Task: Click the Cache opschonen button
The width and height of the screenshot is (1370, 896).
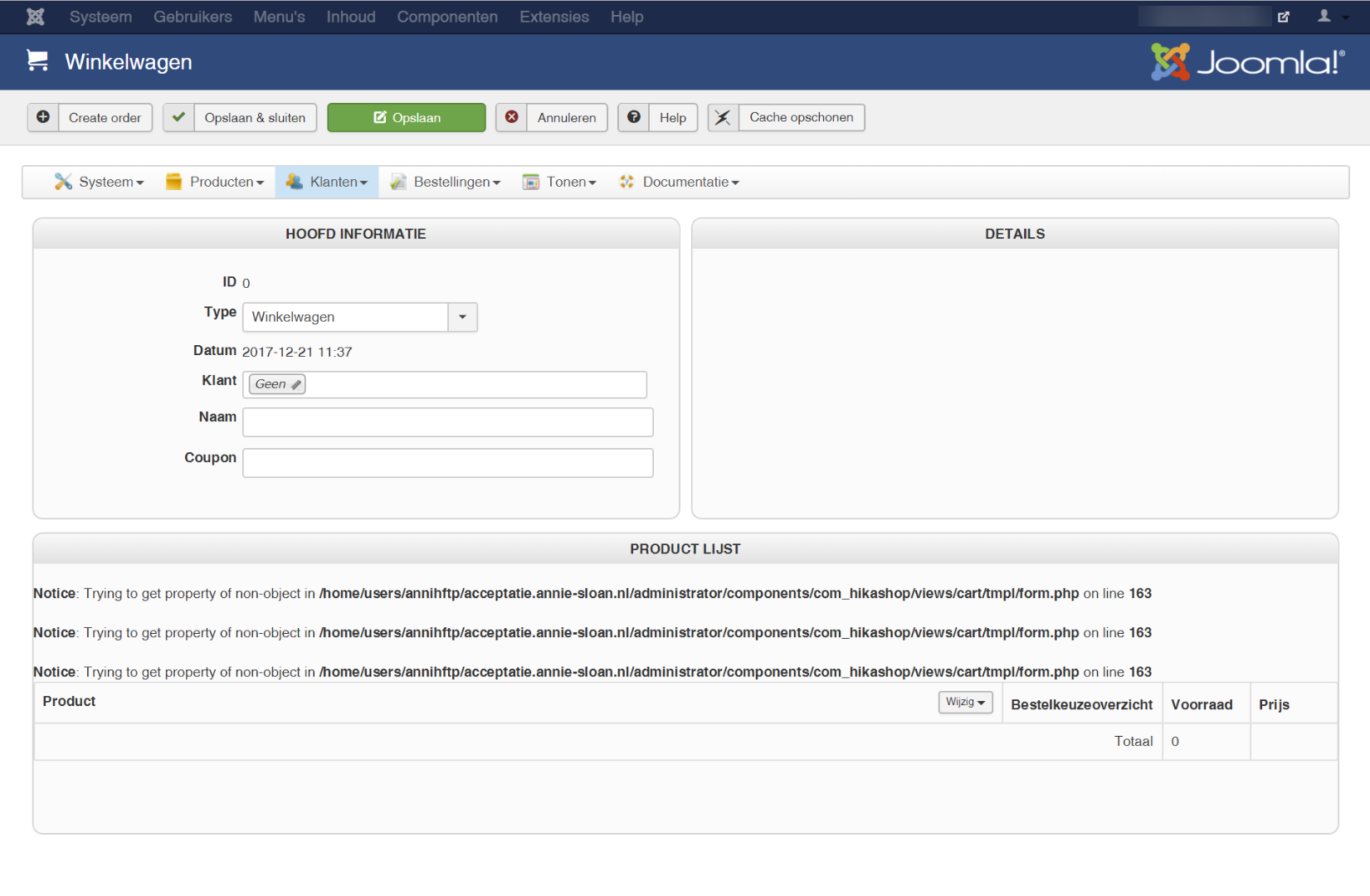Action: (786, 117)
